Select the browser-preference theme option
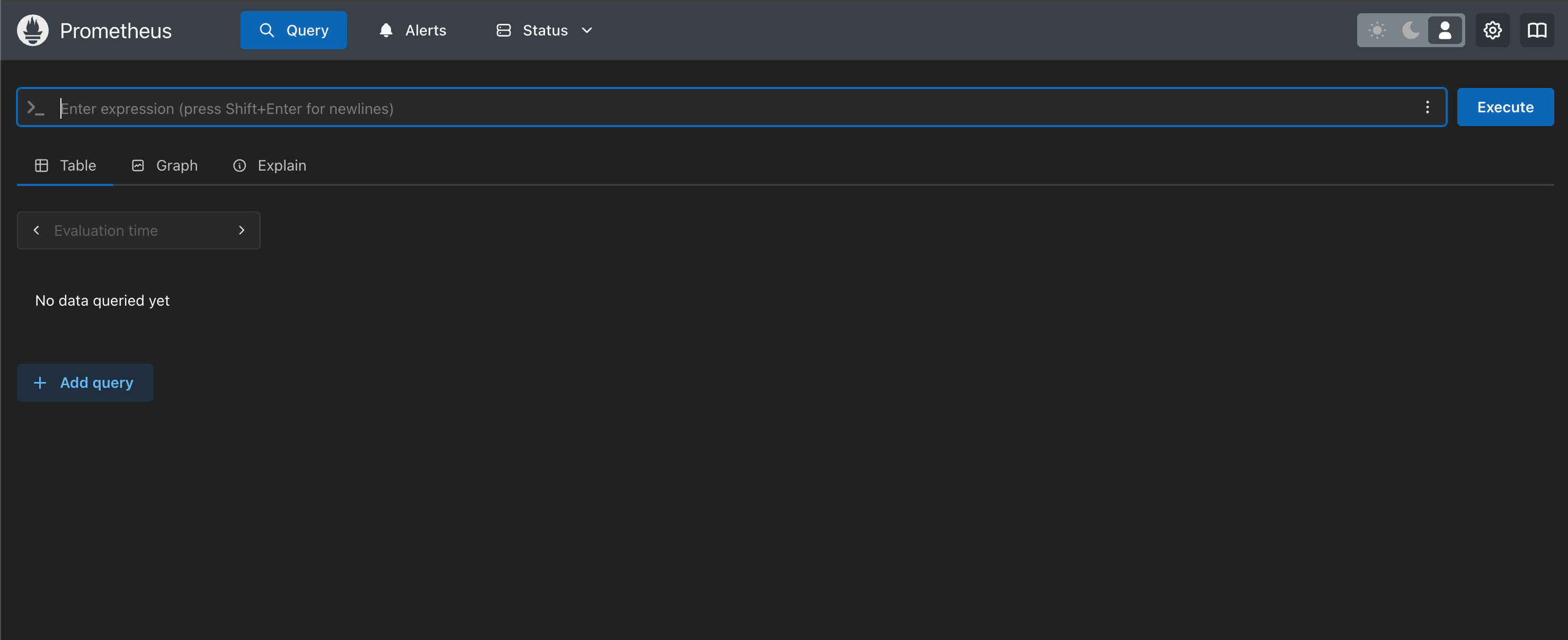This screenshot has width=1568, height=640. [1445, 30]
